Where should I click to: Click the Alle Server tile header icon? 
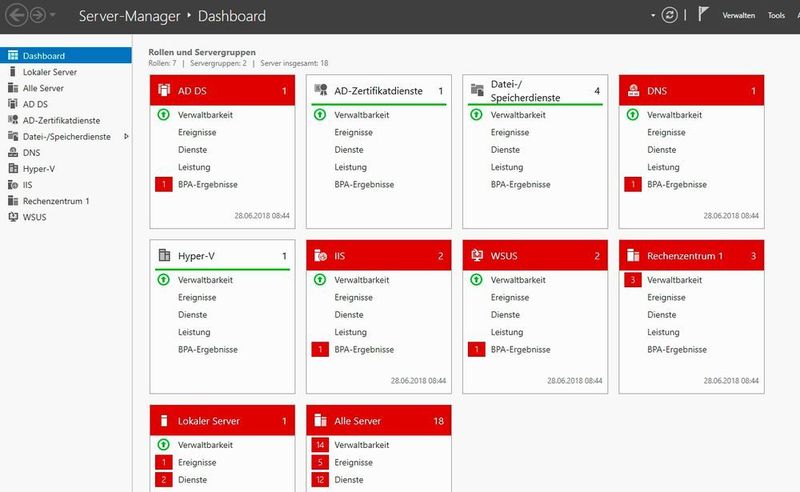pyautogui.click(x=320, y=421)
